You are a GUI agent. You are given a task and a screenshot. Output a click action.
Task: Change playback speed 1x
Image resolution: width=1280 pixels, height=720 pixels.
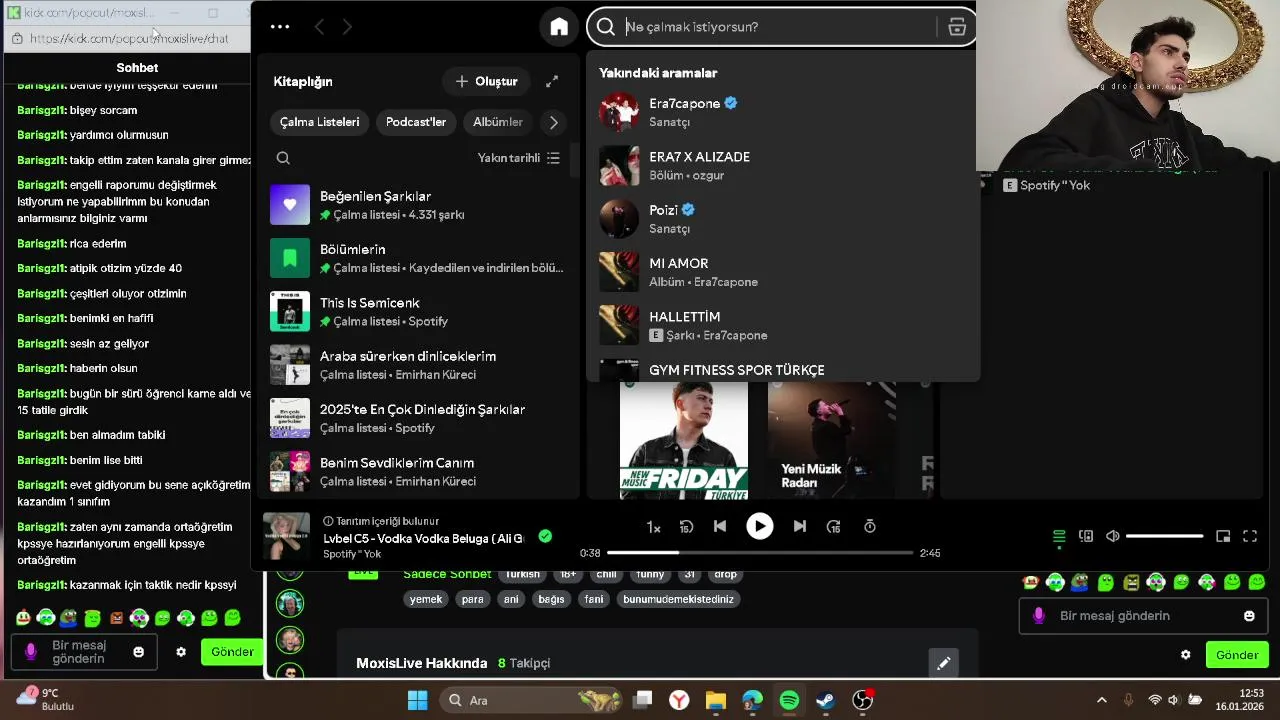click(x=653, y=527)
